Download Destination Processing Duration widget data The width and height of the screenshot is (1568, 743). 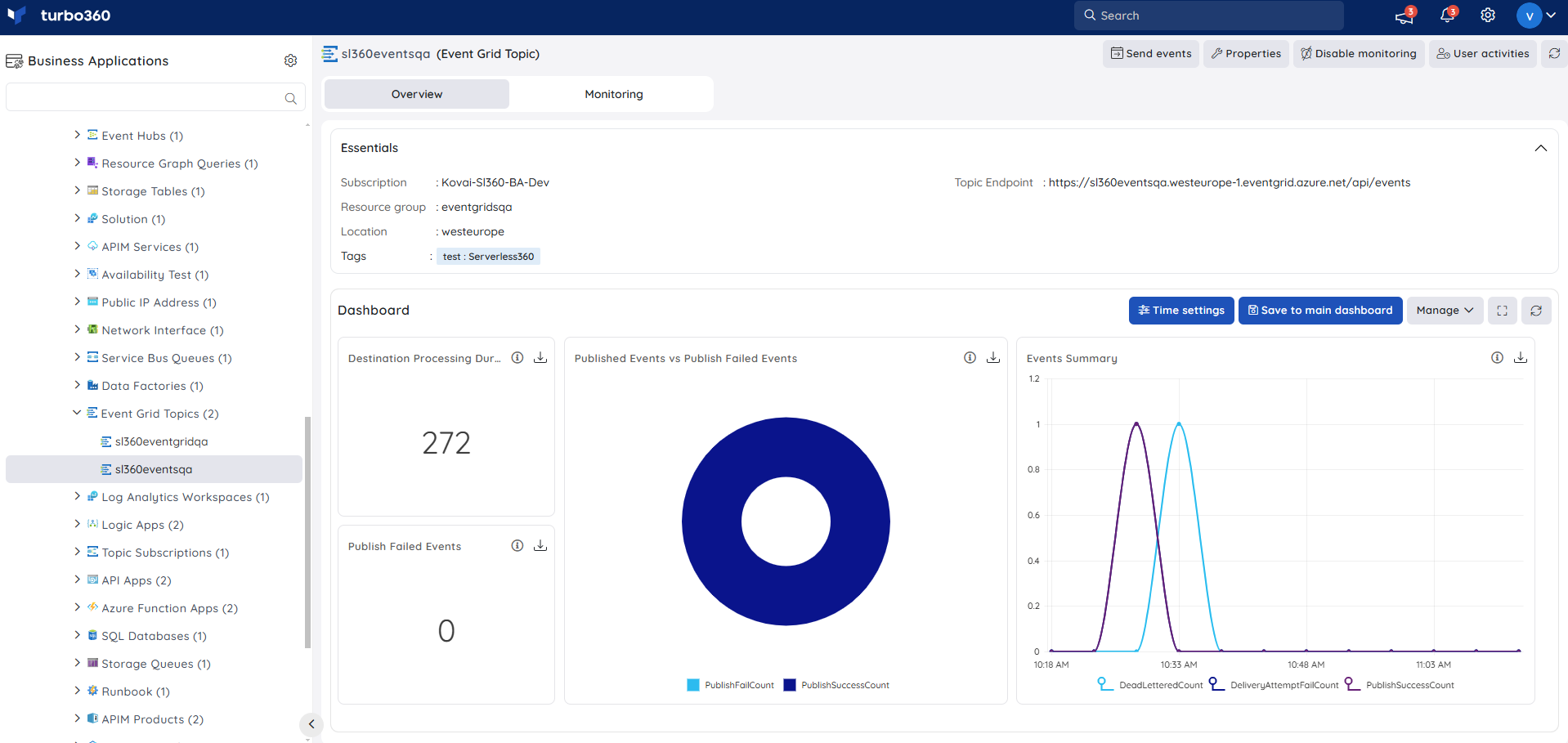(x=540, y=358)
